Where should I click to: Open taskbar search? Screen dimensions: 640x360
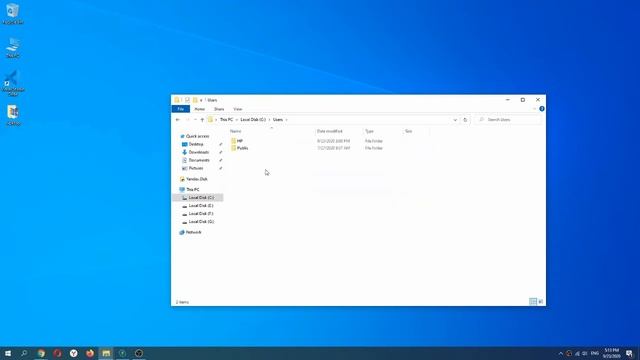click(x=24, y=353)
